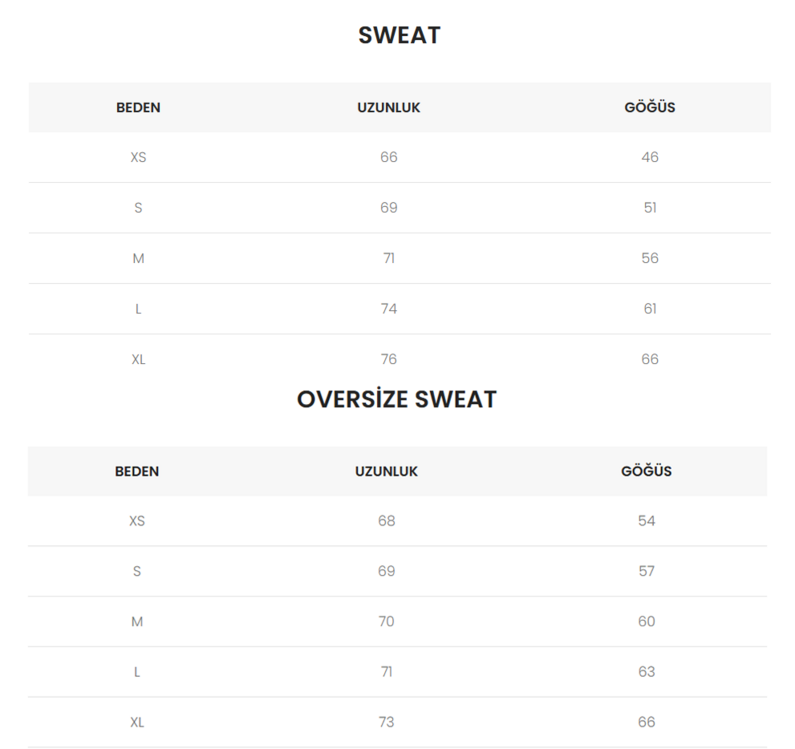
Task: Click the GÖĞÜS header in oversize table
Action: 646,471
